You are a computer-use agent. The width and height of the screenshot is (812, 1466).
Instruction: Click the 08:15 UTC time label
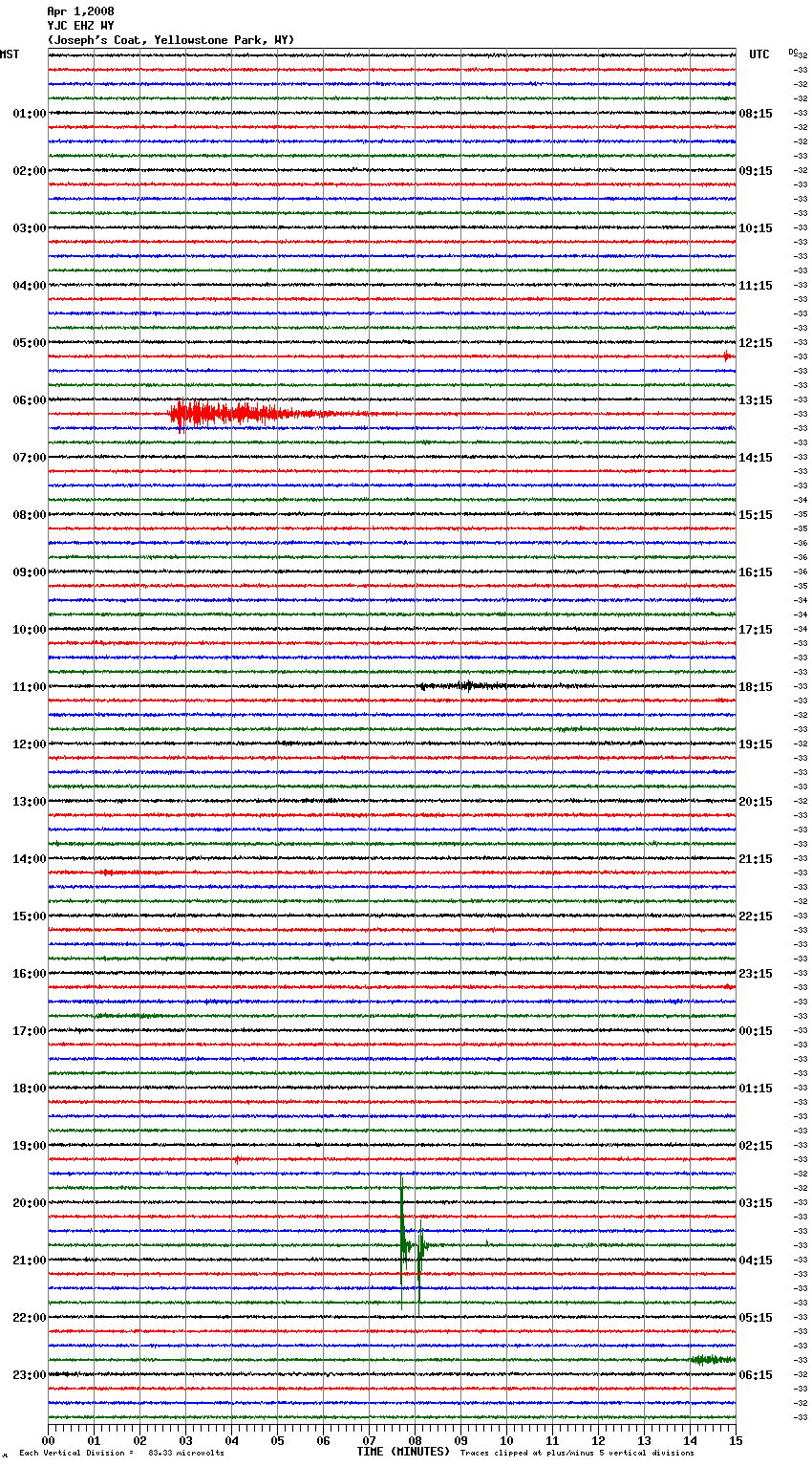(756, 114)
